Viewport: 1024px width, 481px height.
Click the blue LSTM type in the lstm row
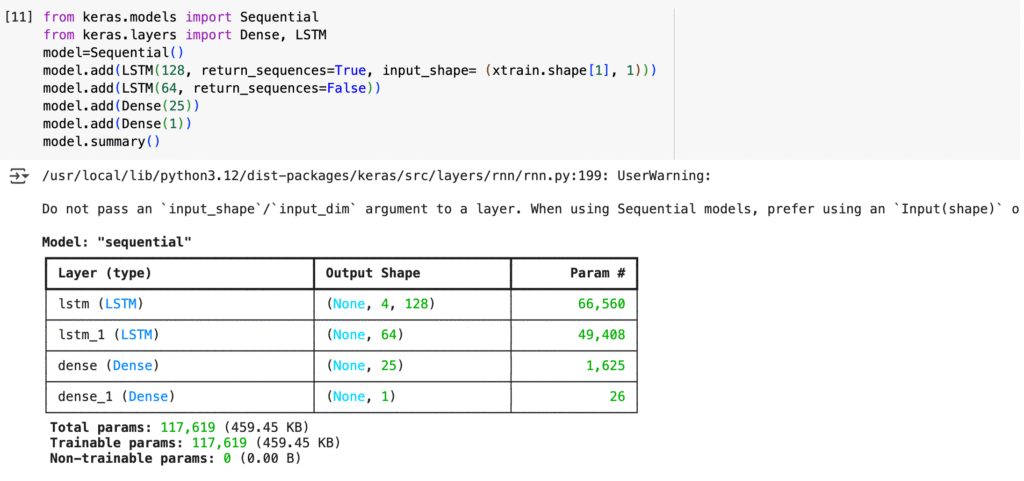click(x=121, y=303)
